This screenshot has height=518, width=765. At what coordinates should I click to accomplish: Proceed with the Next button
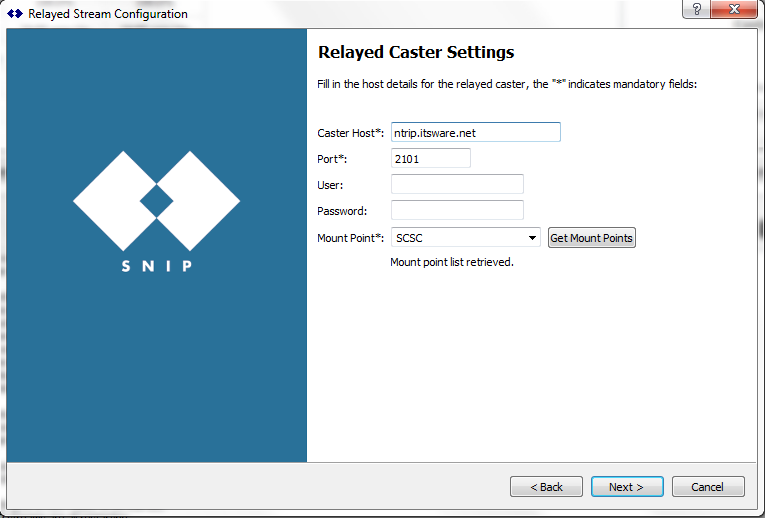[627, 487]
